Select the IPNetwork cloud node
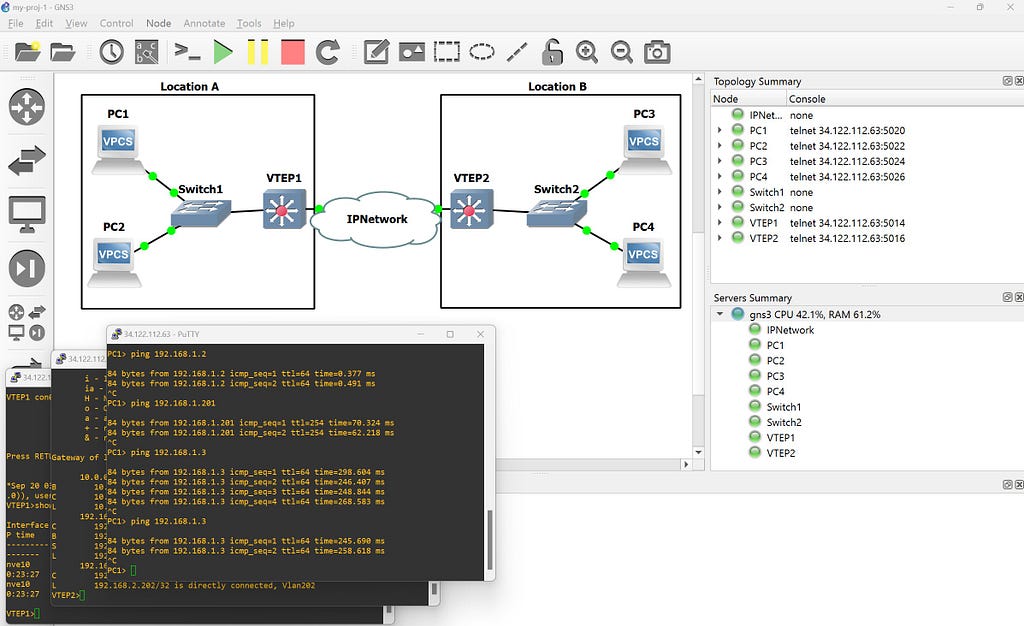 point(377,220)
